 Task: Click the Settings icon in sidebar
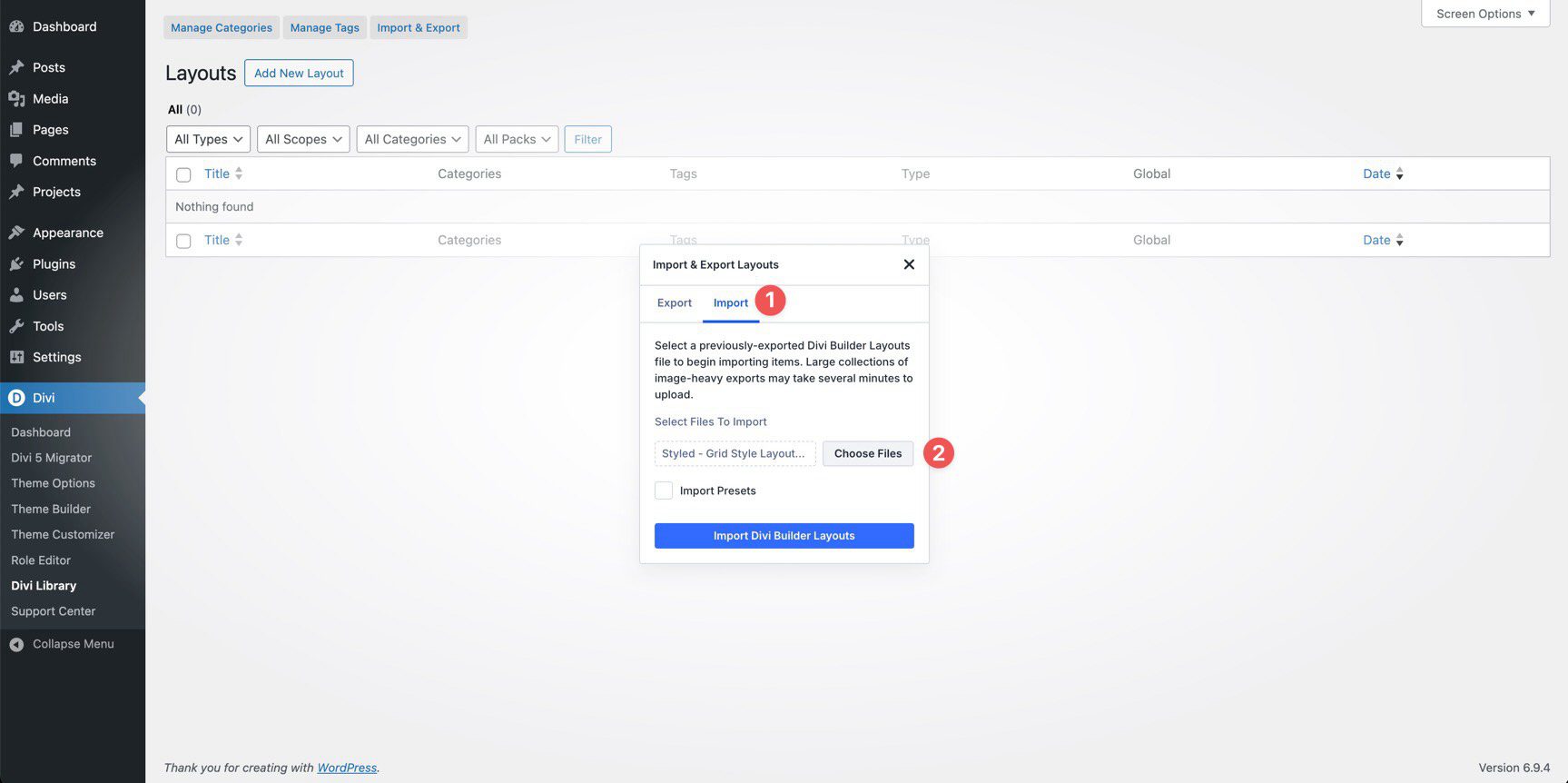16,357
